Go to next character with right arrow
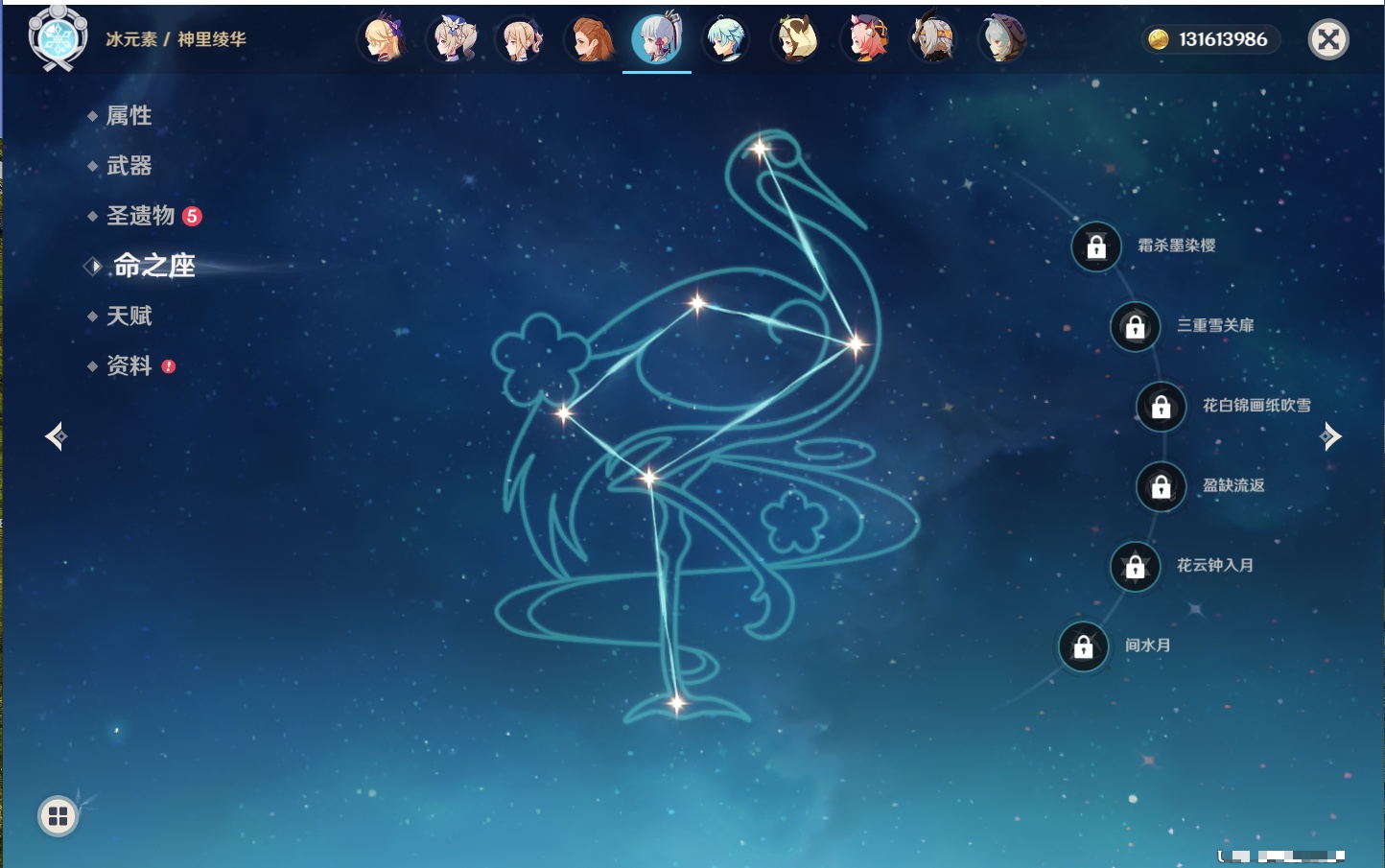This screenshot has height=868, width=1385. click(x=1330, y=436)
